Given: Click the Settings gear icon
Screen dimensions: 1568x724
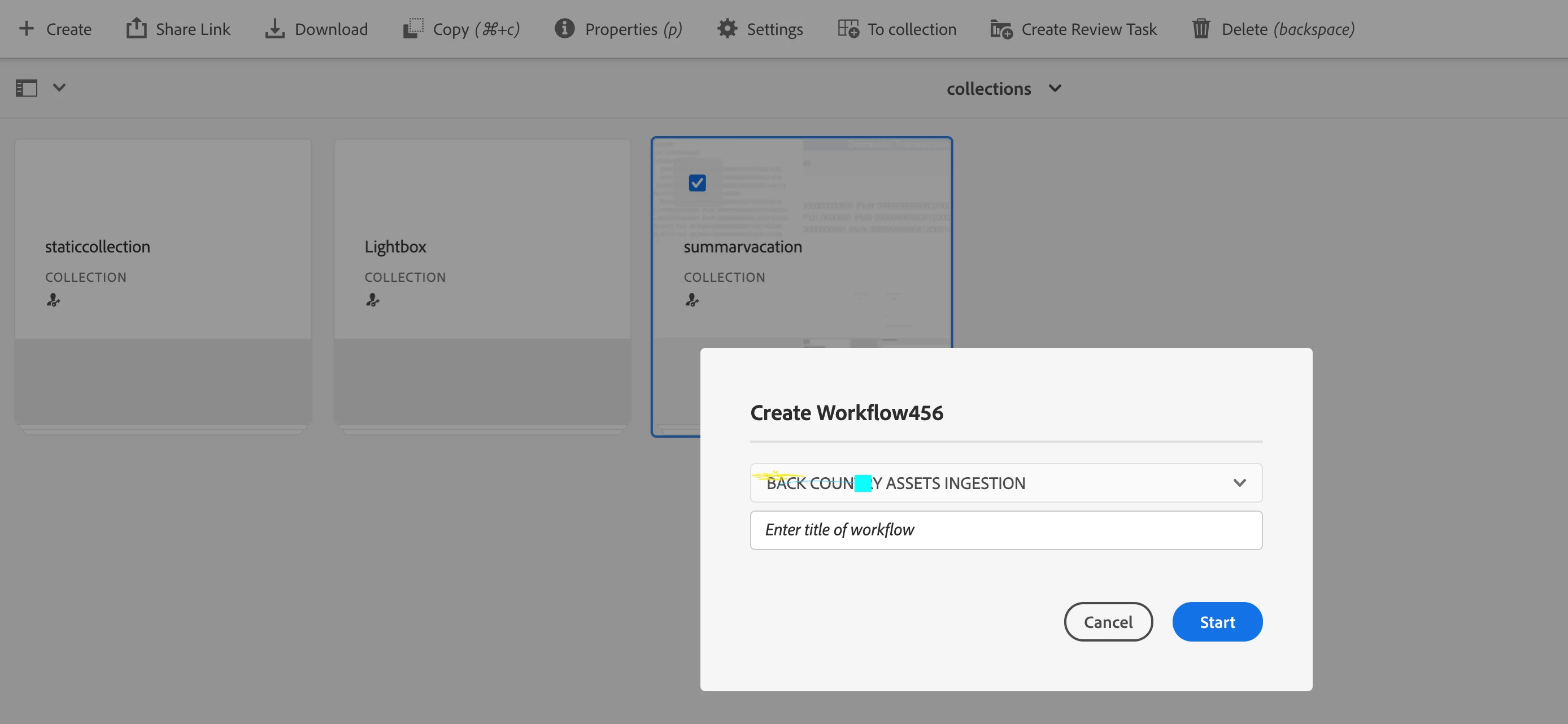Looking at the screenshot, I should (727, 29).
